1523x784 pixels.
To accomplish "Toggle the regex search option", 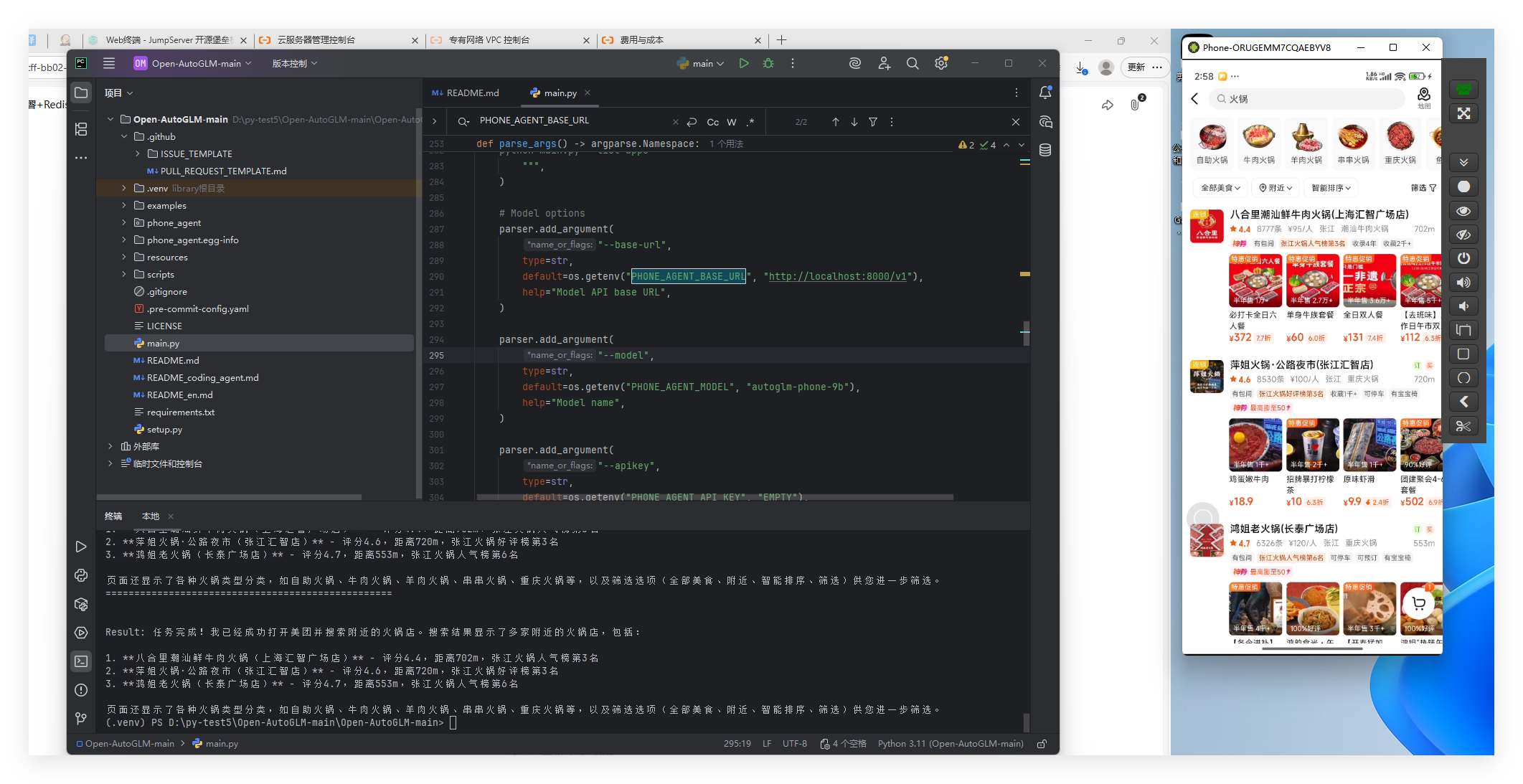I will pyautogui.click(x=750, y=122).
